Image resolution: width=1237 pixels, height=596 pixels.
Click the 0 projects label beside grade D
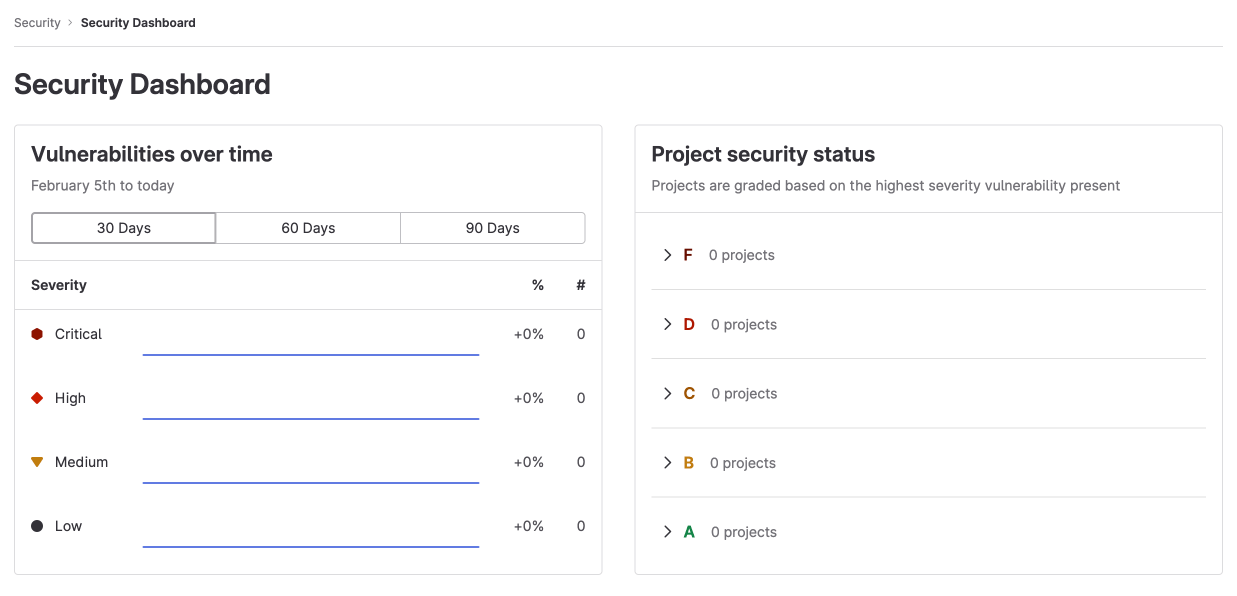[x=744, y=324]
